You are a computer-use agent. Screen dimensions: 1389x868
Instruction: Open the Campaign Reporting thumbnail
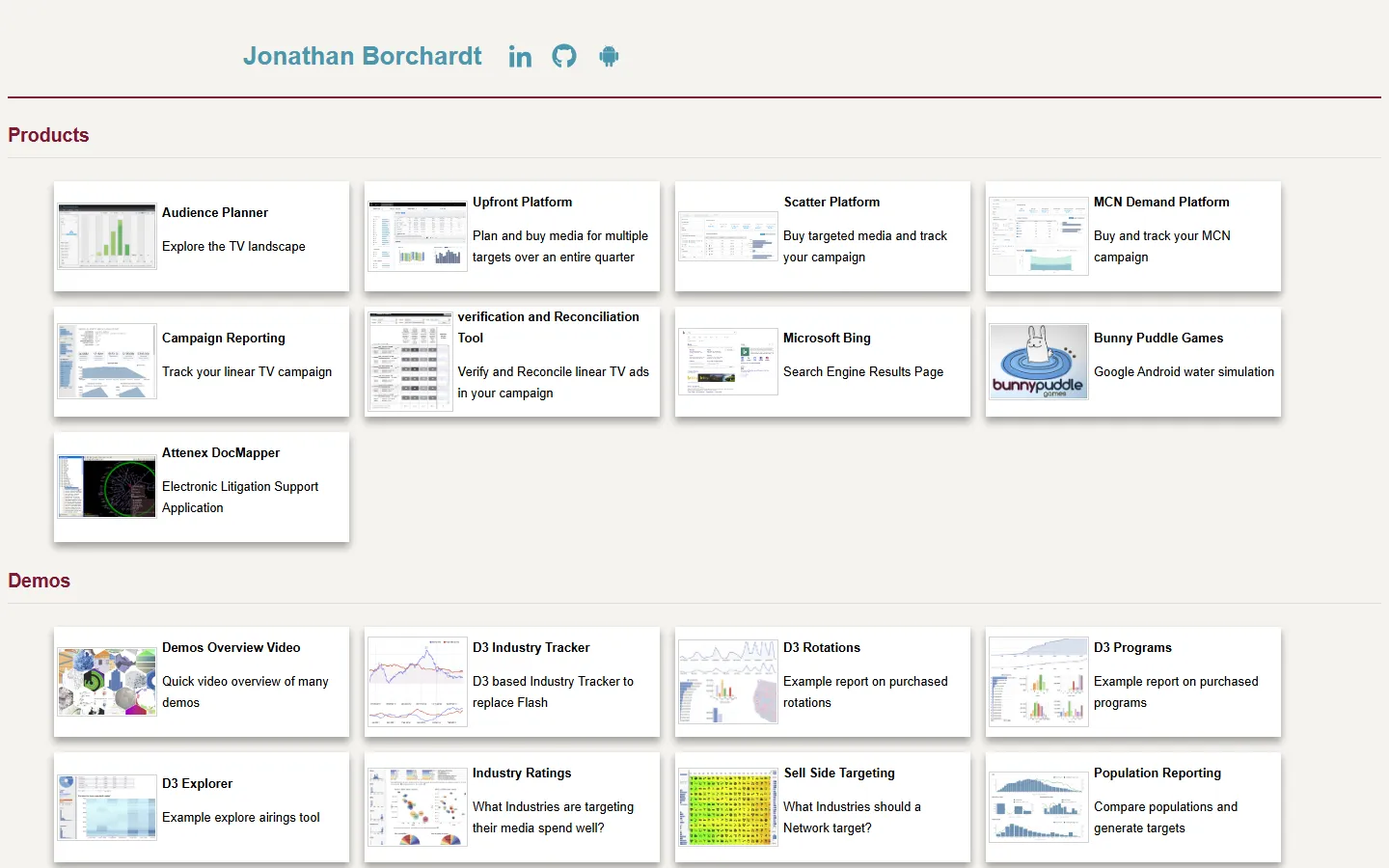pos(107,362)
